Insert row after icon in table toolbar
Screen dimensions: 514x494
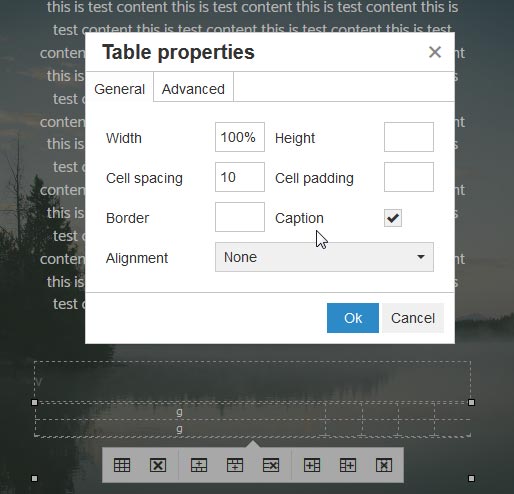235,465
